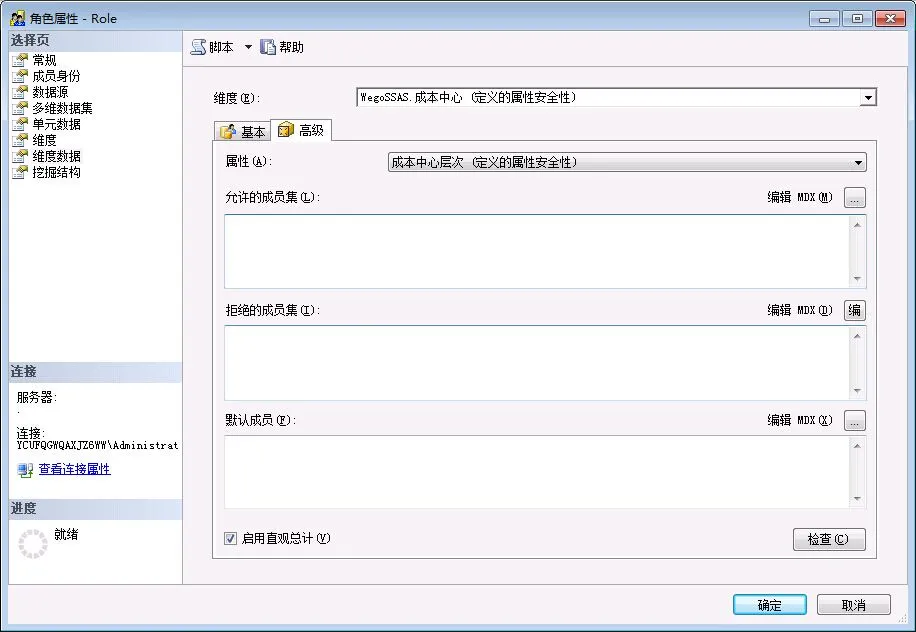Click the up arrow of 允许的成员集 scrollbar
The height and width of the screenshot is (632, 916).
click(x=857, y=225)
